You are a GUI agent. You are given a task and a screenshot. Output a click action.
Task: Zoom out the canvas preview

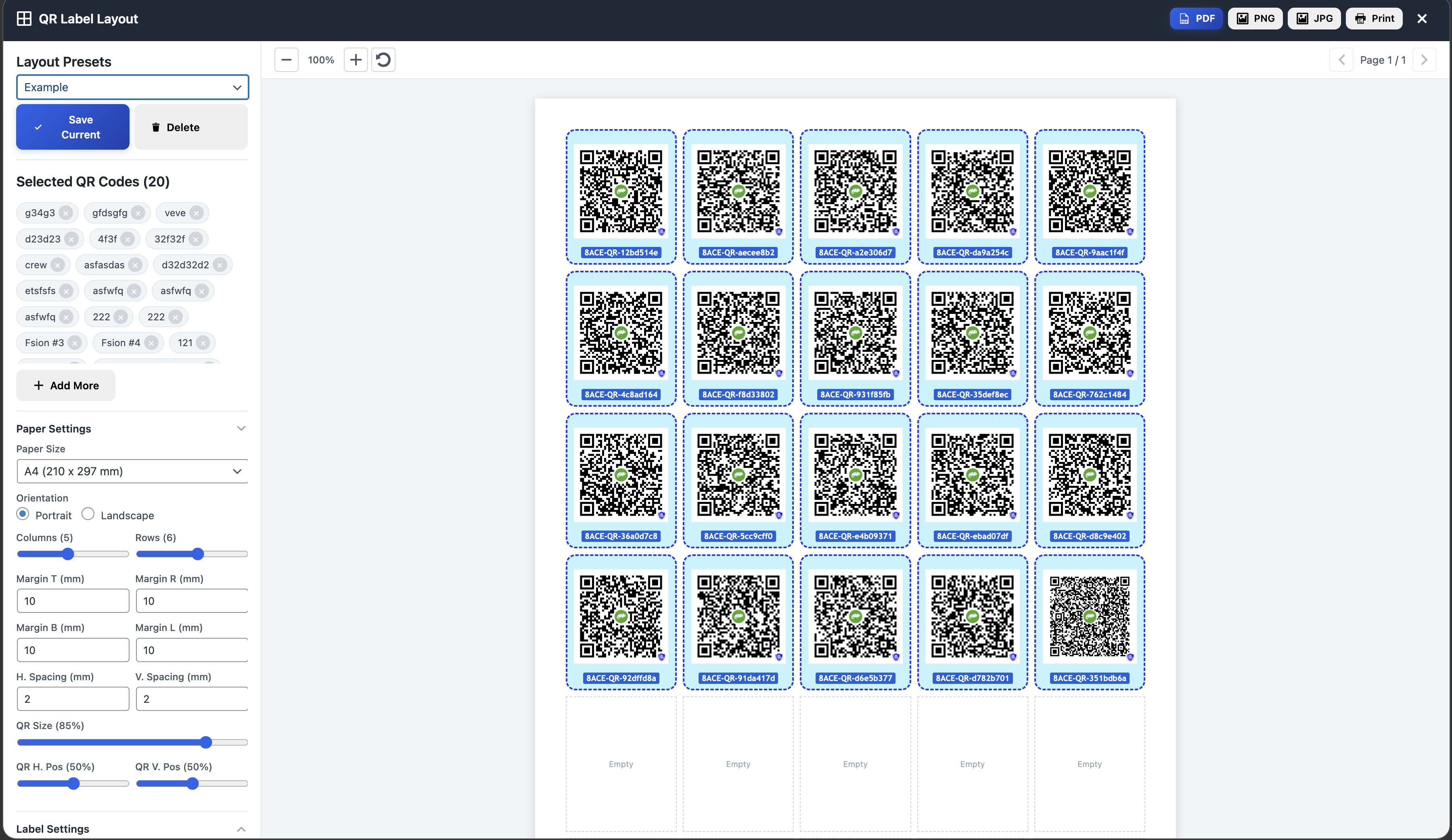coord(286,59)
